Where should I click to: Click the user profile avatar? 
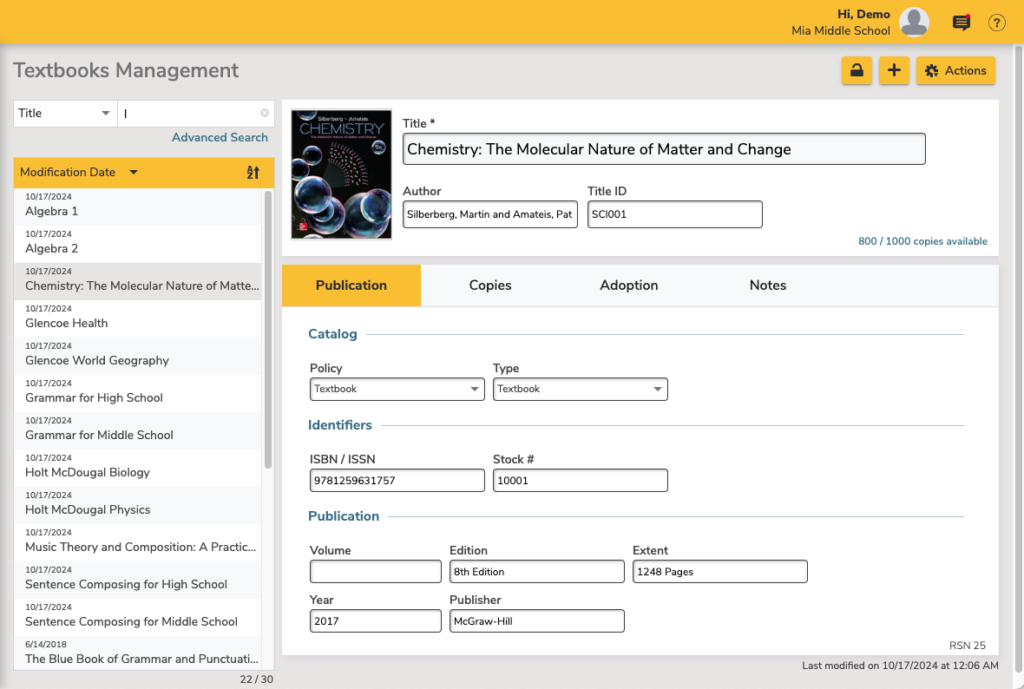coord(914,22)
